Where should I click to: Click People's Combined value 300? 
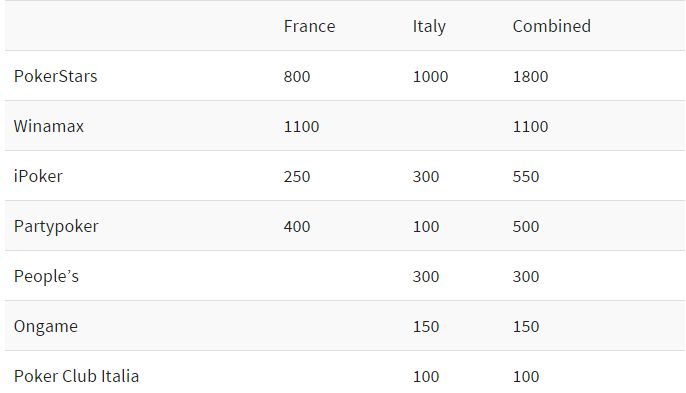pos(526,277)
